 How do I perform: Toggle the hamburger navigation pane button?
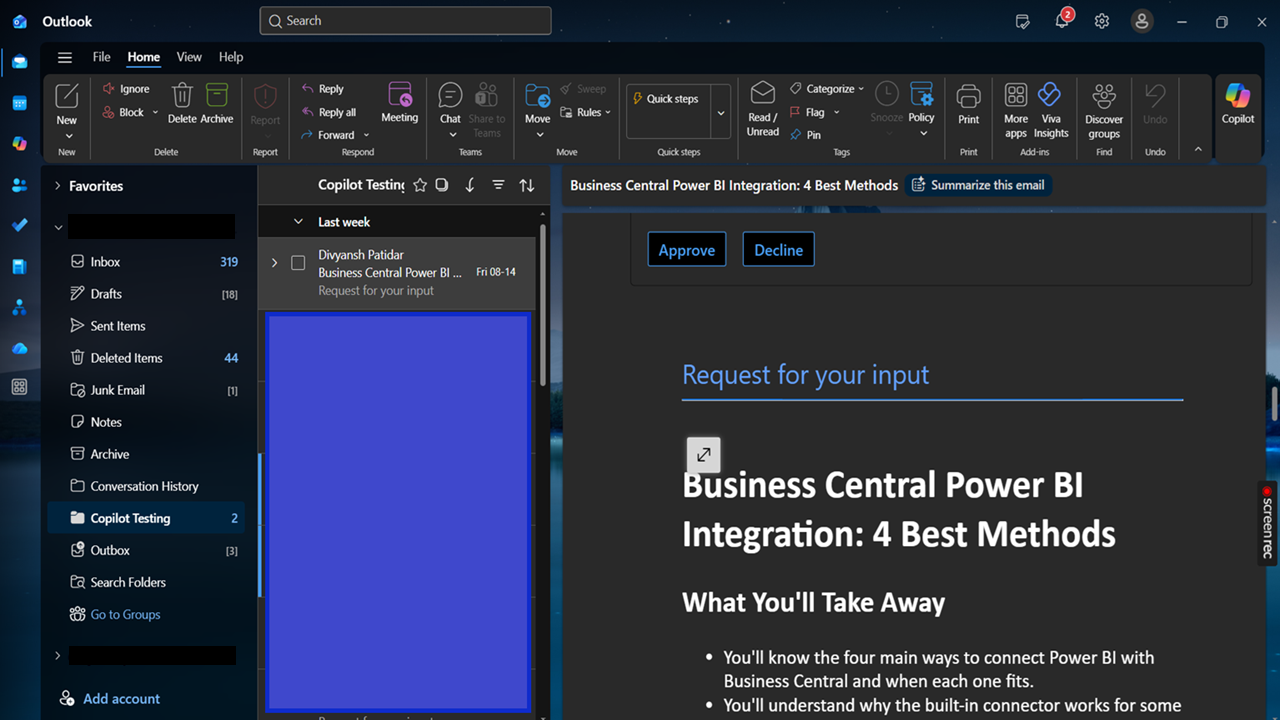click(x=65, y=57)
